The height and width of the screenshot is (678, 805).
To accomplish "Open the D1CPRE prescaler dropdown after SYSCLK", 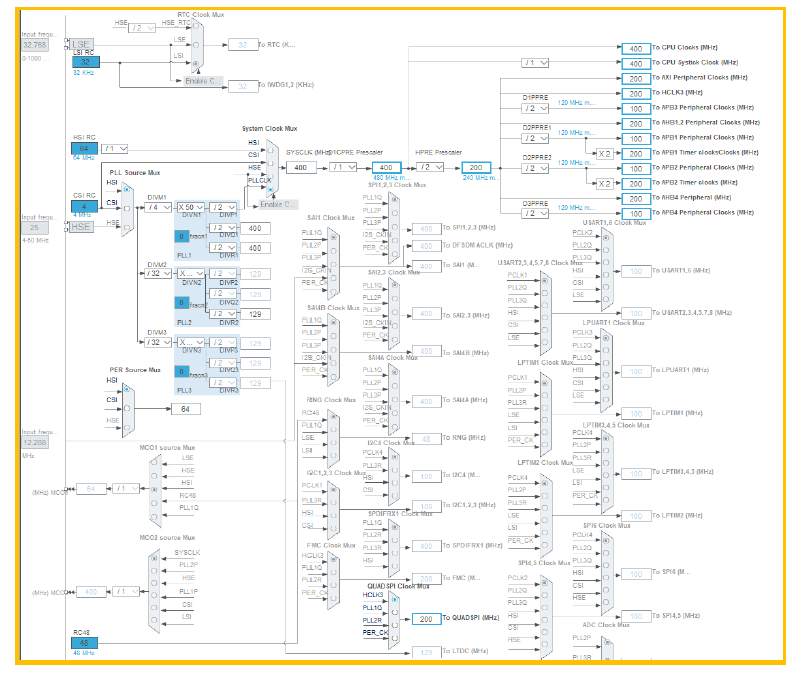I will click(x=343, y=167).
